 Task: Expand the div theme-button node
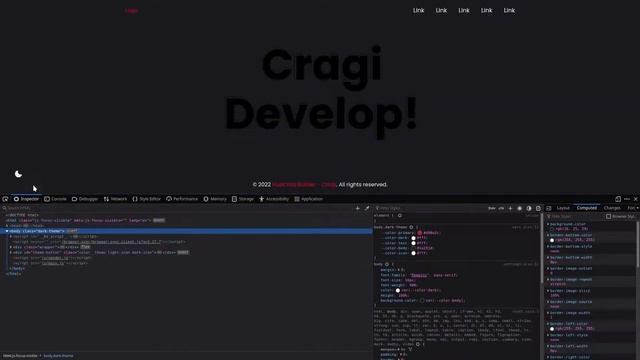[11, 252]
